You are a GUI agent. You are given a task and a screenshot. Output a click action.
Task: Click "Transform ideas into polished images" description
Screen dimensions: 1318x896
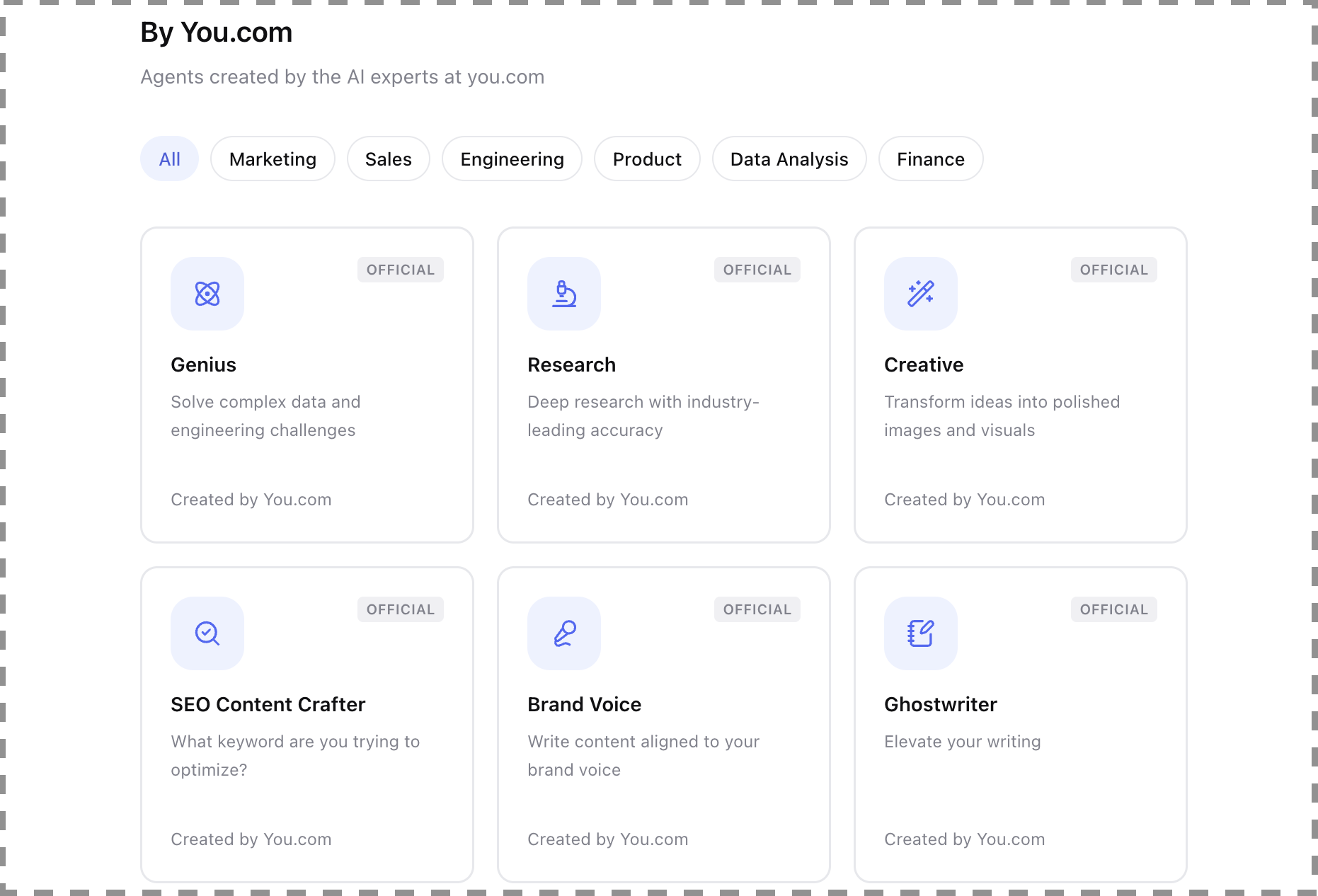(x=1002, y=416)
